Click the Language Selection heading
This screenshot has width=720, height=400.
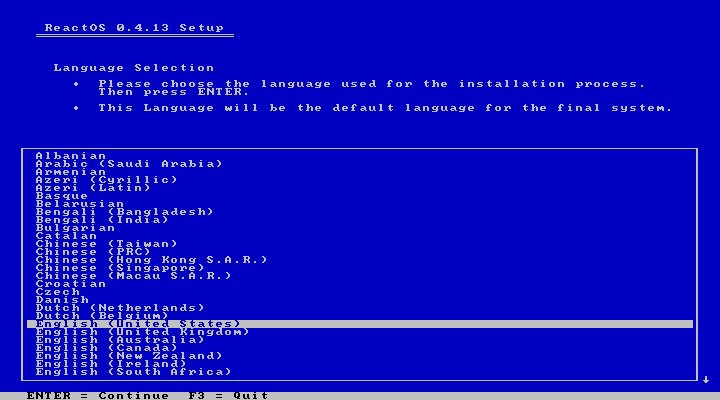tap(134, 68)
